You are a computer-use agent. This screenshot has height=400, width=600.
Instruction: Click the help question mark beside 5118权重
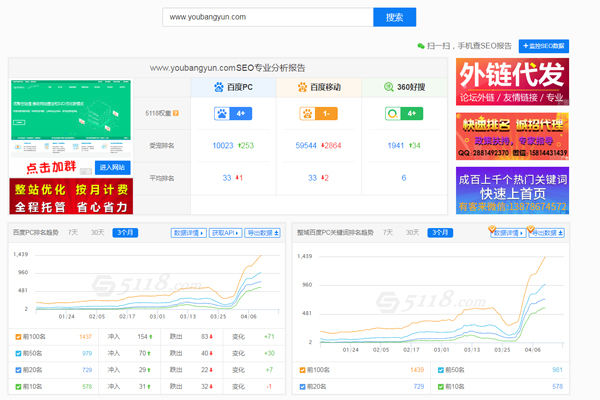coord(176,113)
